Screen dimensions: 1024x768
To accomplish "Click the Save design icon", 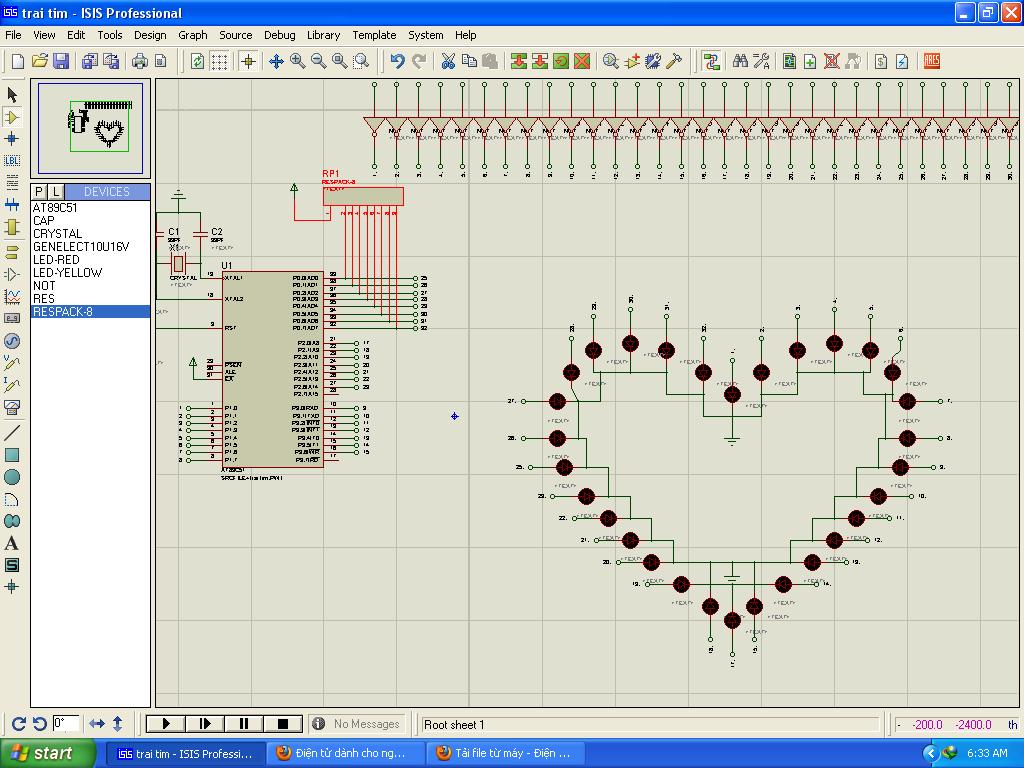I will [x=61, y=61].
